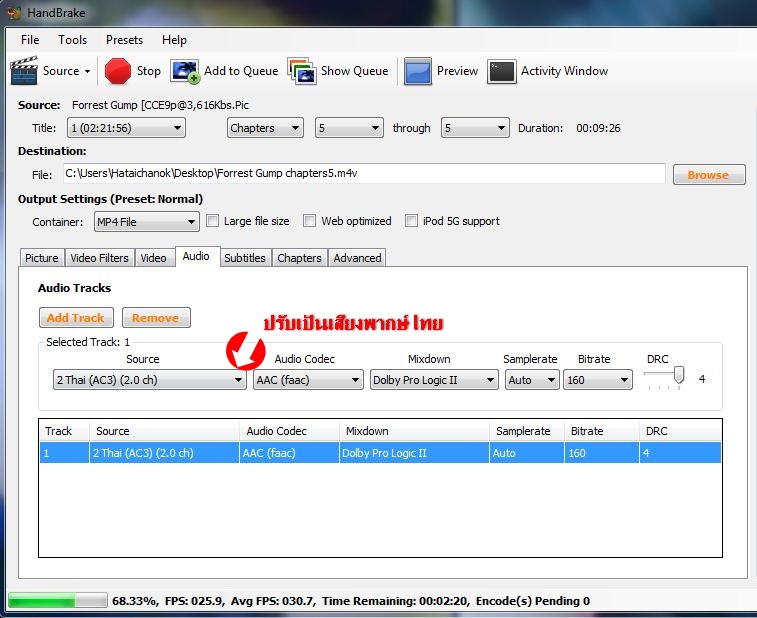Open the Mixdown Dolby Pro Logic II dropdown
This screenshot has width=757, height=618.
pos(434,380)
